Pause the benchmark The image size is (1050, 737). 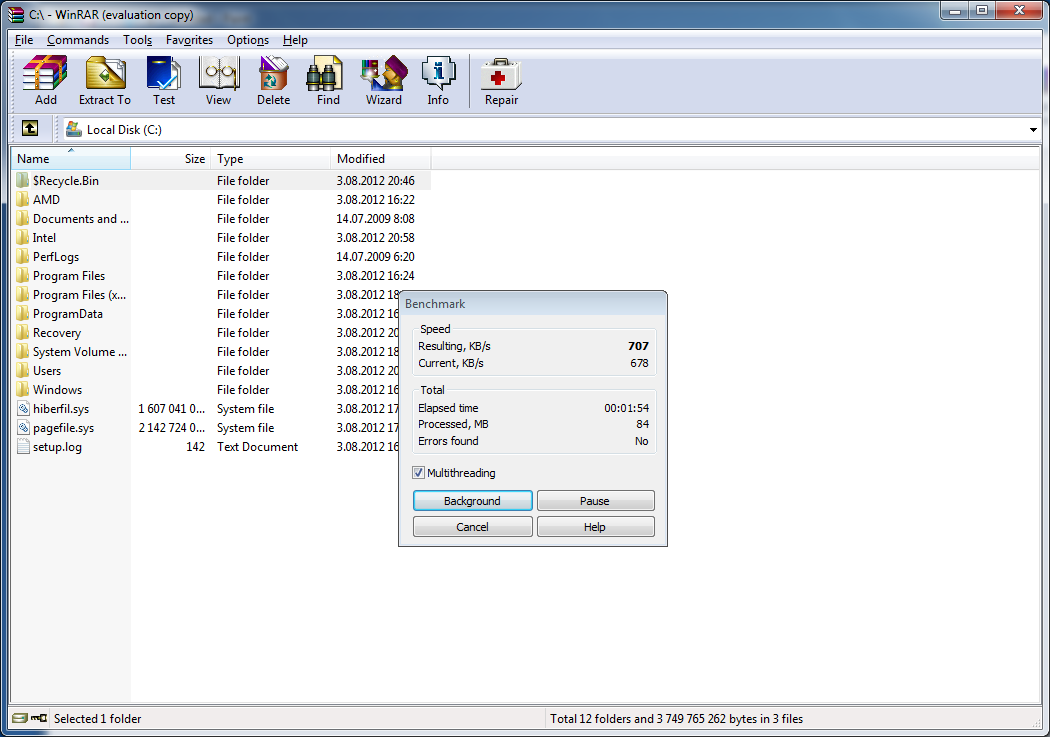595,501
